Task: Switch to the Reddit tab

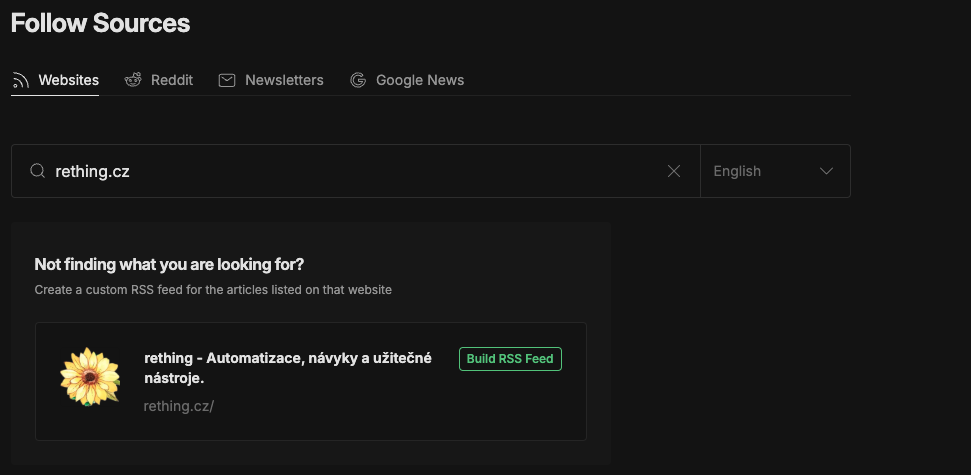Action: tap(159, 81)
